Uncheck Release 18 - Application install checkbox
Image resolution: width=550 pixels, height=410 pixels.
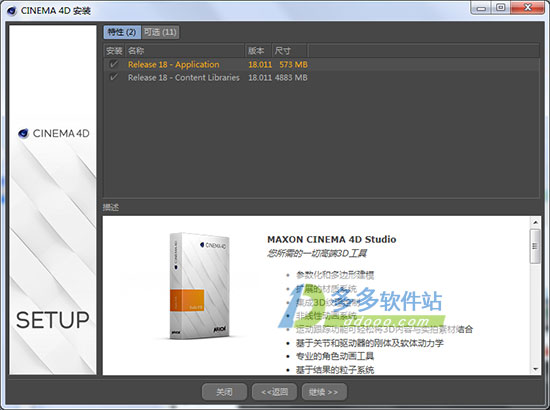pos(114,64)
